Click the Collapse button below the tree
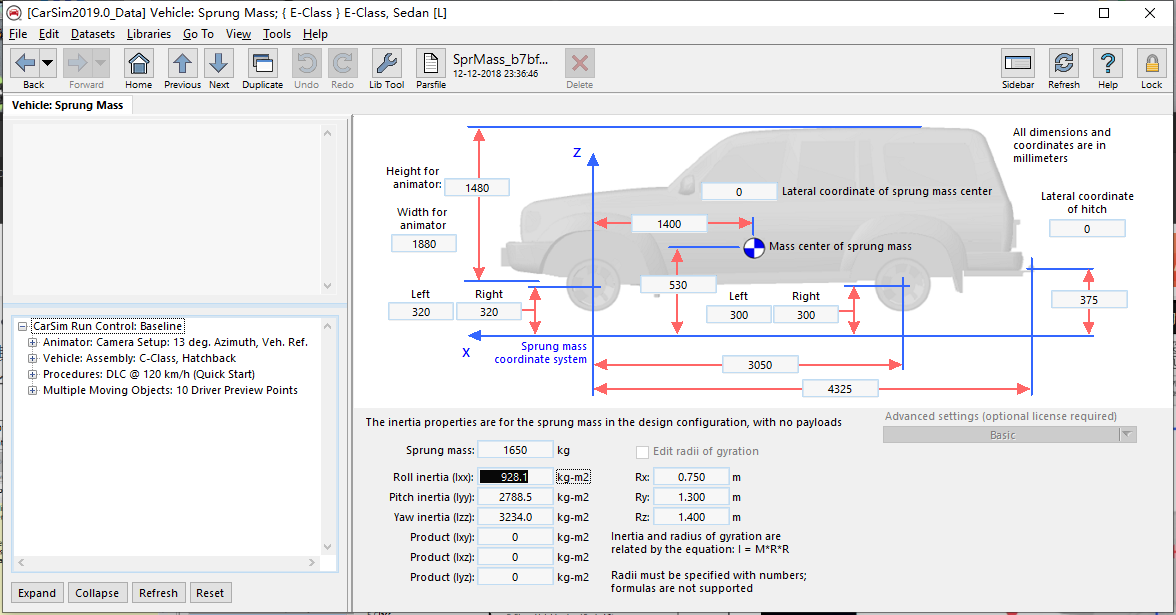 97,592
